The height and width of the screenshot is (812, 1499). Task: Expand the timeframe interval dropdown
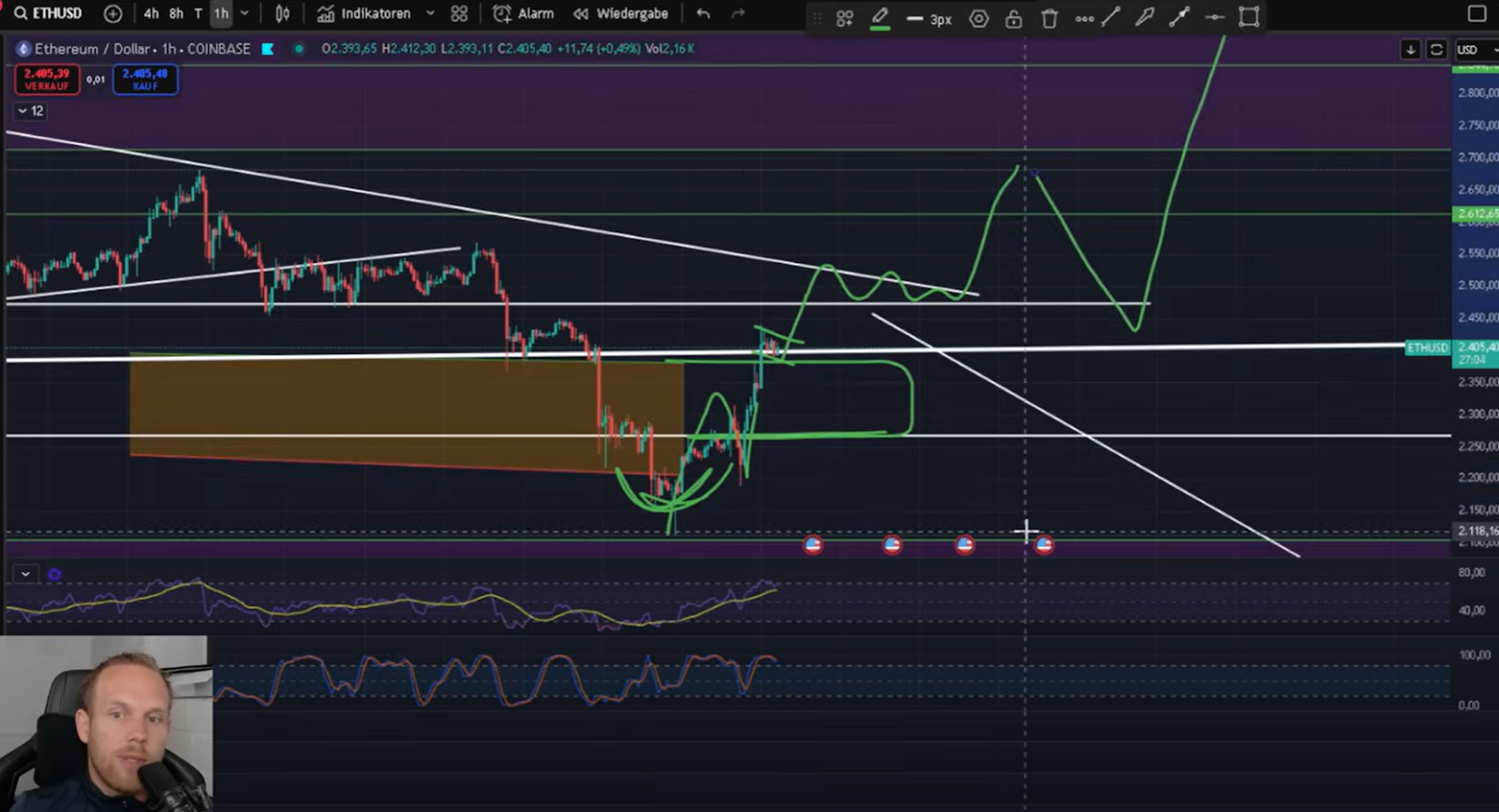245,14
